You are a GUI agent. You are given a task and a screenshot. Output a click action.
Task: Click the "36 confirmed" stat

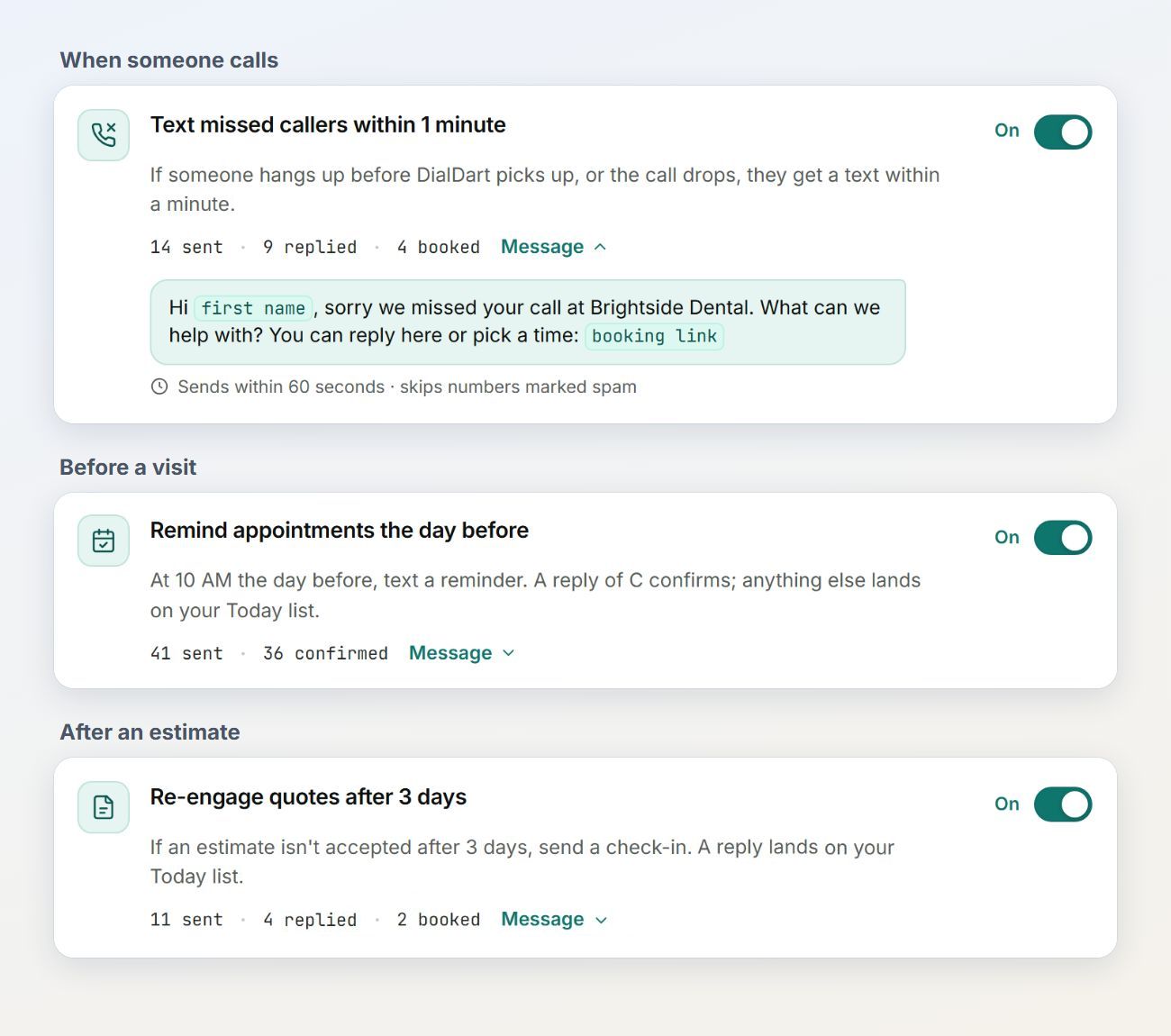click(325, 653)
